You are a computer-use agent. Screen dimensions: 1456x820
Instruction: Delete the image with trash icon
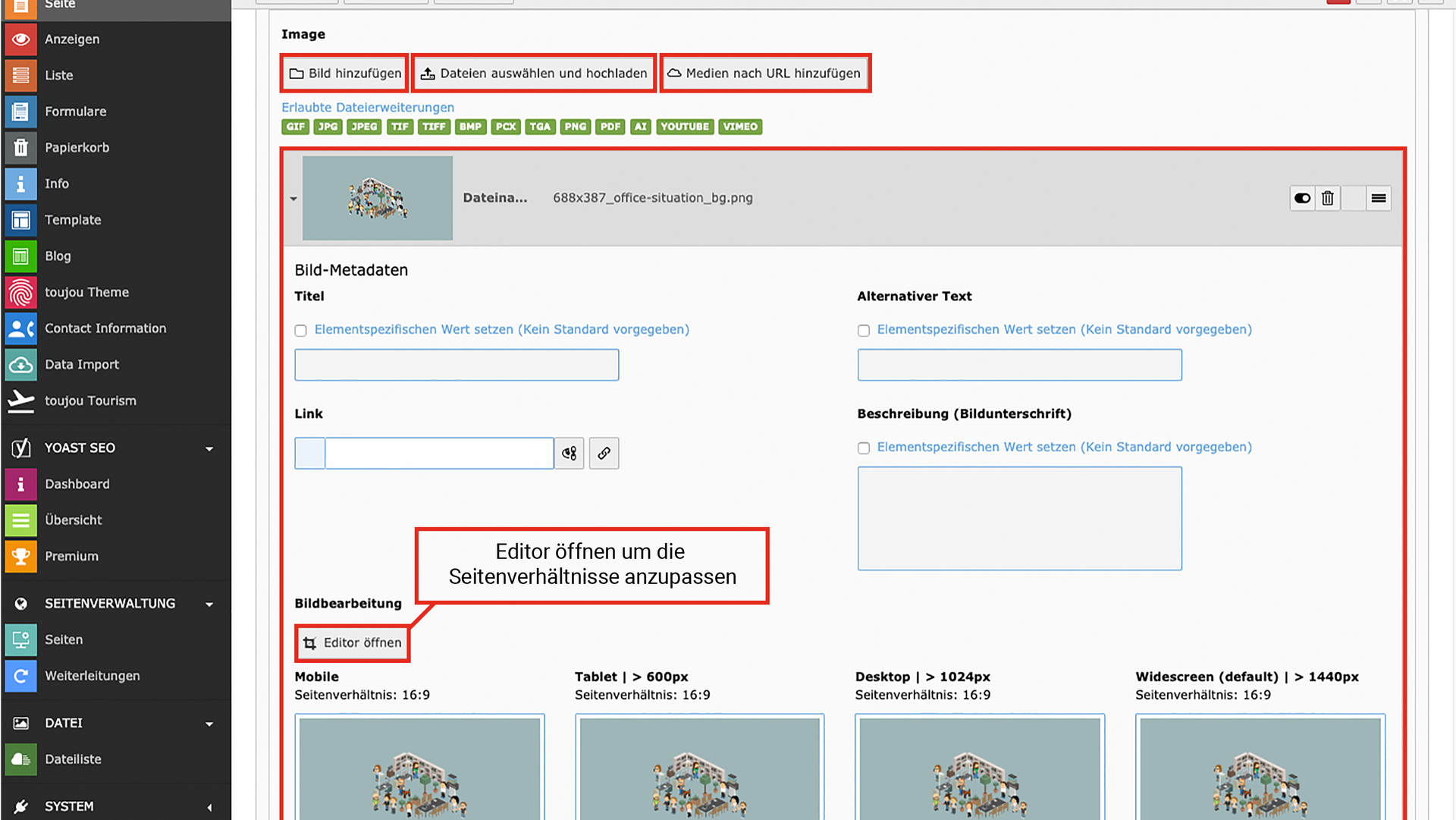click(x=1327, y=198)
